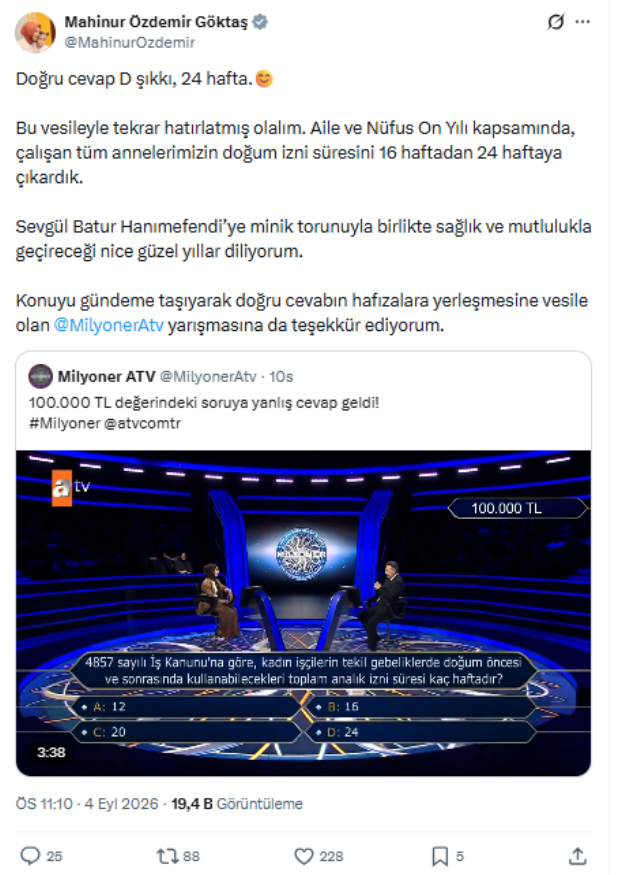Screen dimensions: 640x875
Task: Click the ÖS 11:10 · 4 Eyl 2026 timestamp
Action: pyautogui.click(x=87, y=804)
